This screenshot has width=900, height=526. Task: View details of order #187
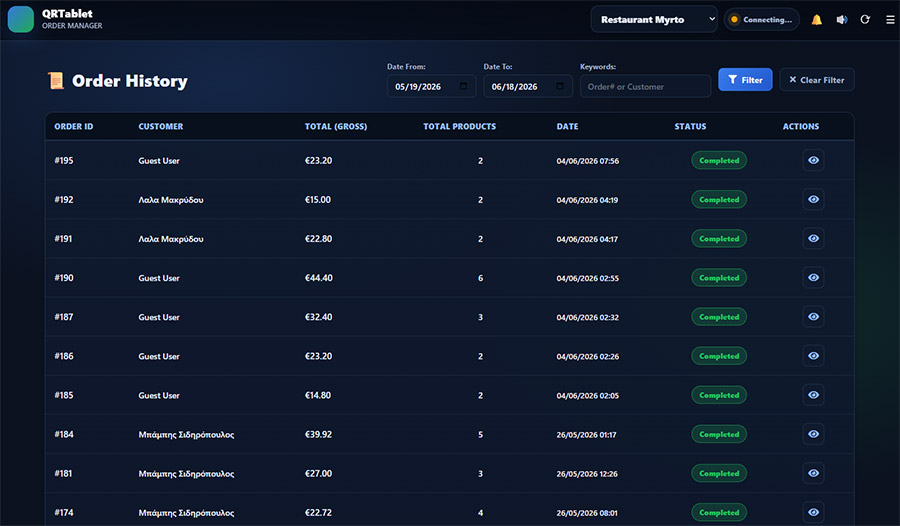pyautogui.click(x=813, y=316)
